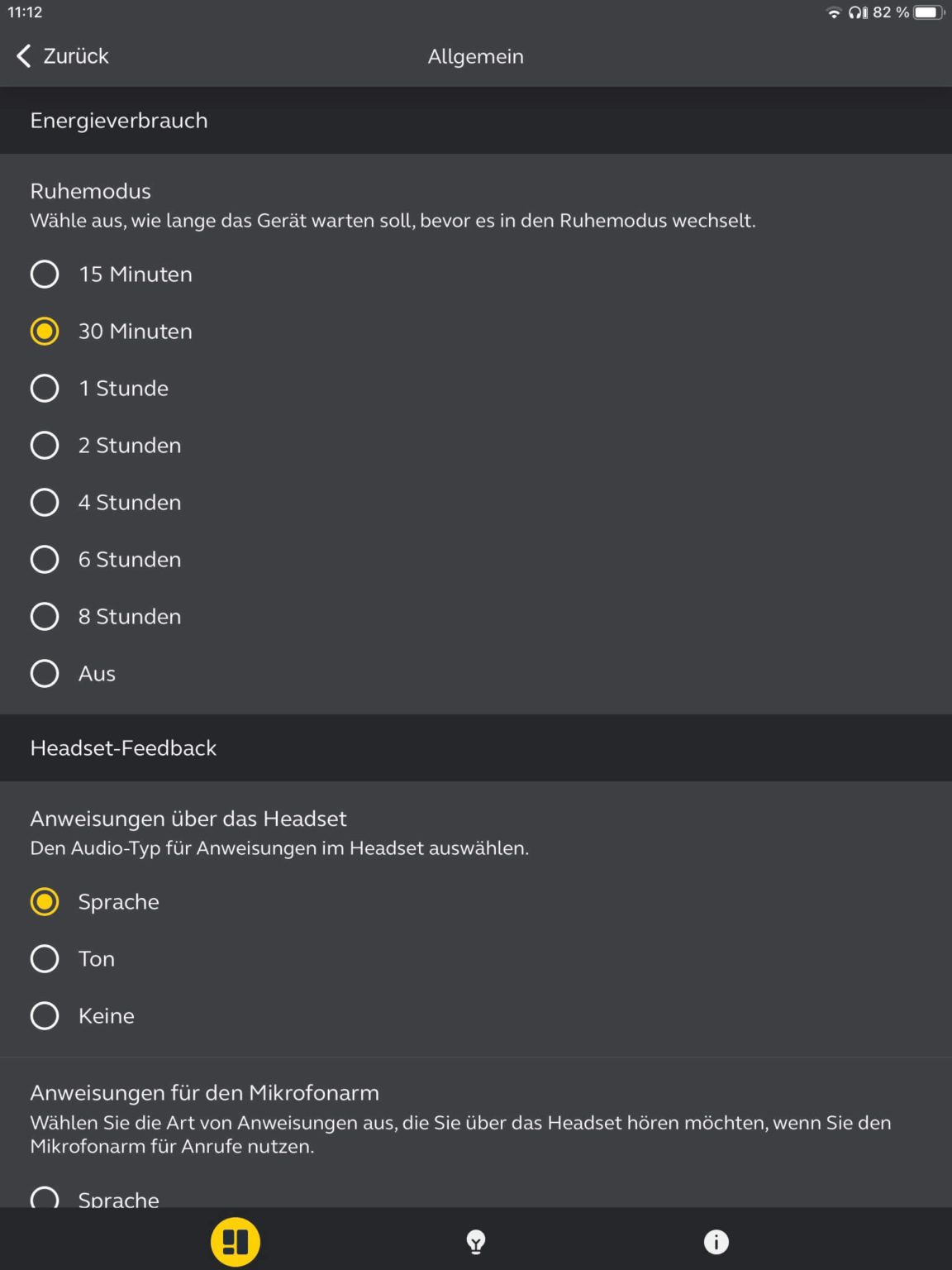This screenshot has height=1270, width=952.
Task: Open the lightbulb tips tab
Action: click(x=476, y=1241)
